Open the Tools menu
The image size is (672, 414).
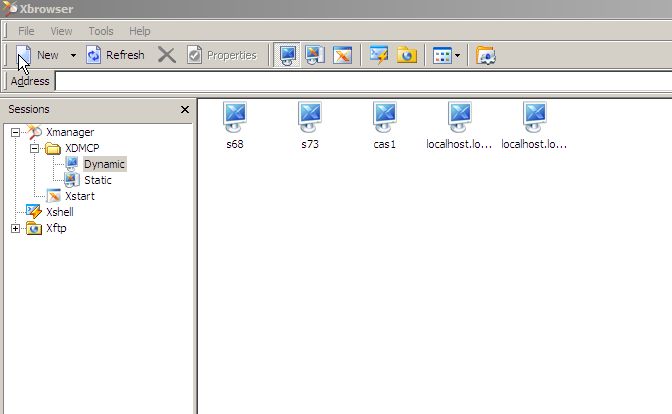101,31
